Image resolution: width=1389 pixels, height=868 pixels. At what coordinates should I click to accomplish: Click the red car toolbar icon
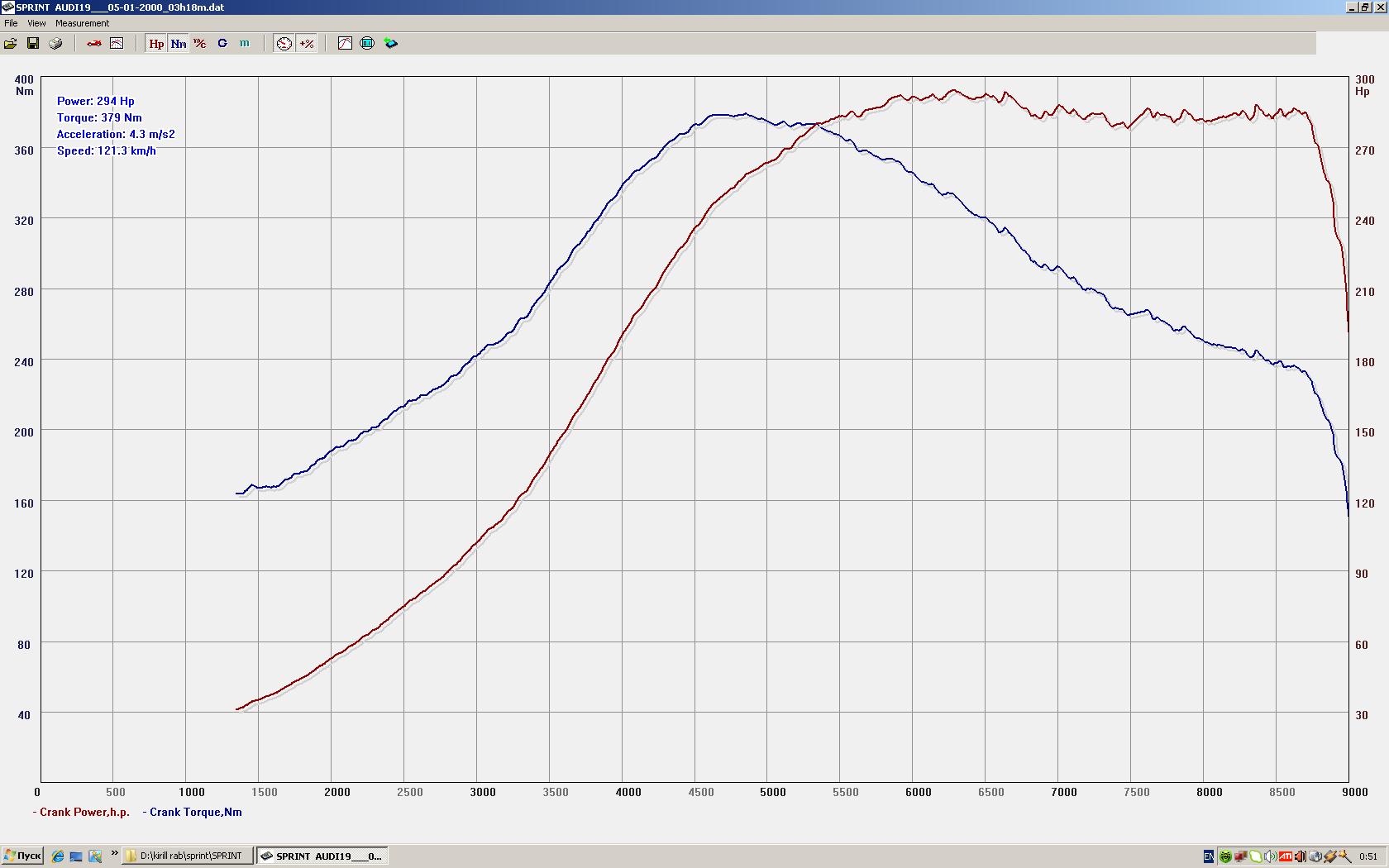pyautogui.click(x=94, y=43)
